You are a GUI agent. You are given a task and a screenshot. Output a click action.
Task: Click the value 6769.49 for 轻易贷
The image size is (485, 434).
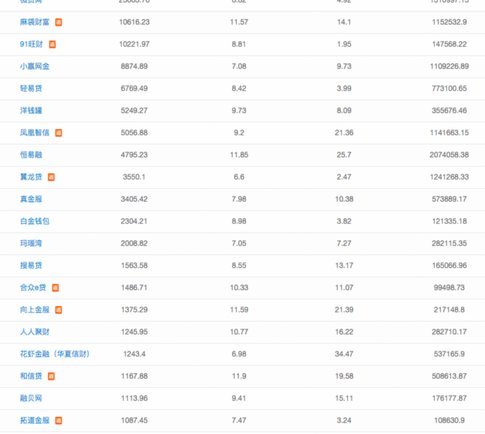[x=134, y=88]
